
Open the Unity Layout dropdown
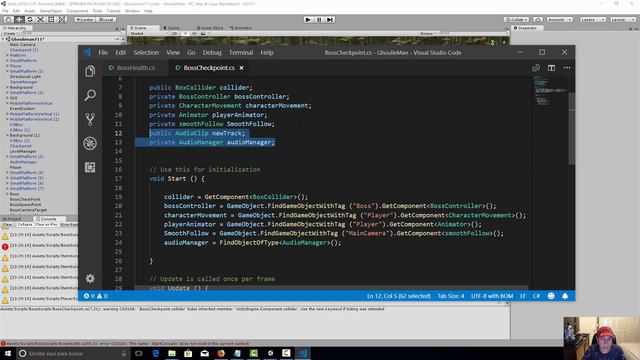click(622, 20)
